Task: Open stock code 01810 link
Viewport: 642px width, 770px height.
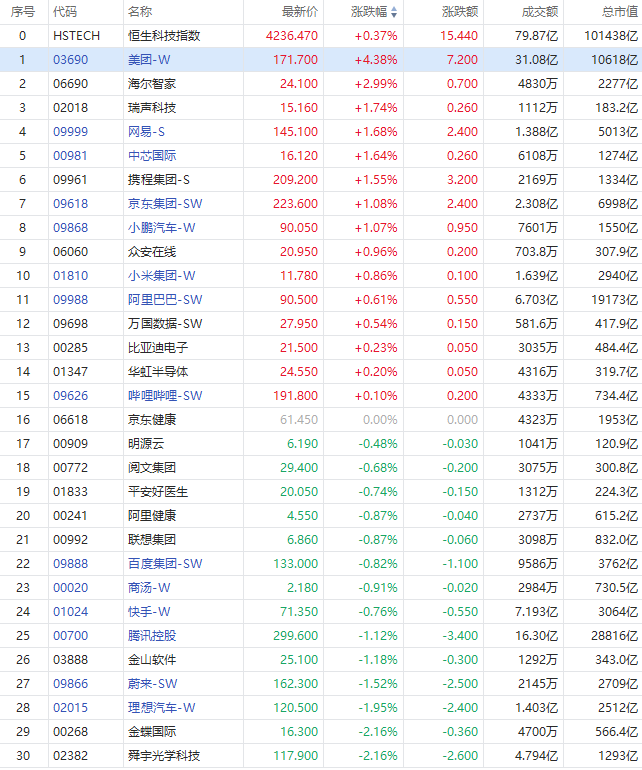Action: [71, 275]
